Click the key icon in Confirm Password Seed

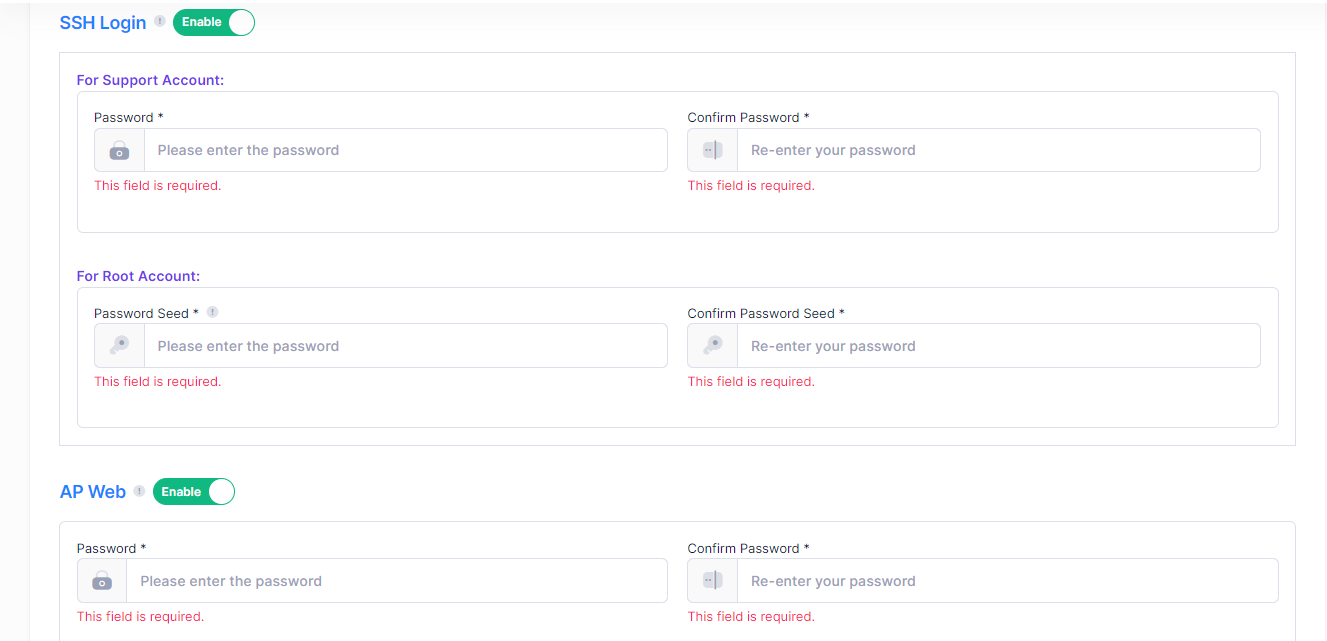tap(712, 346)
